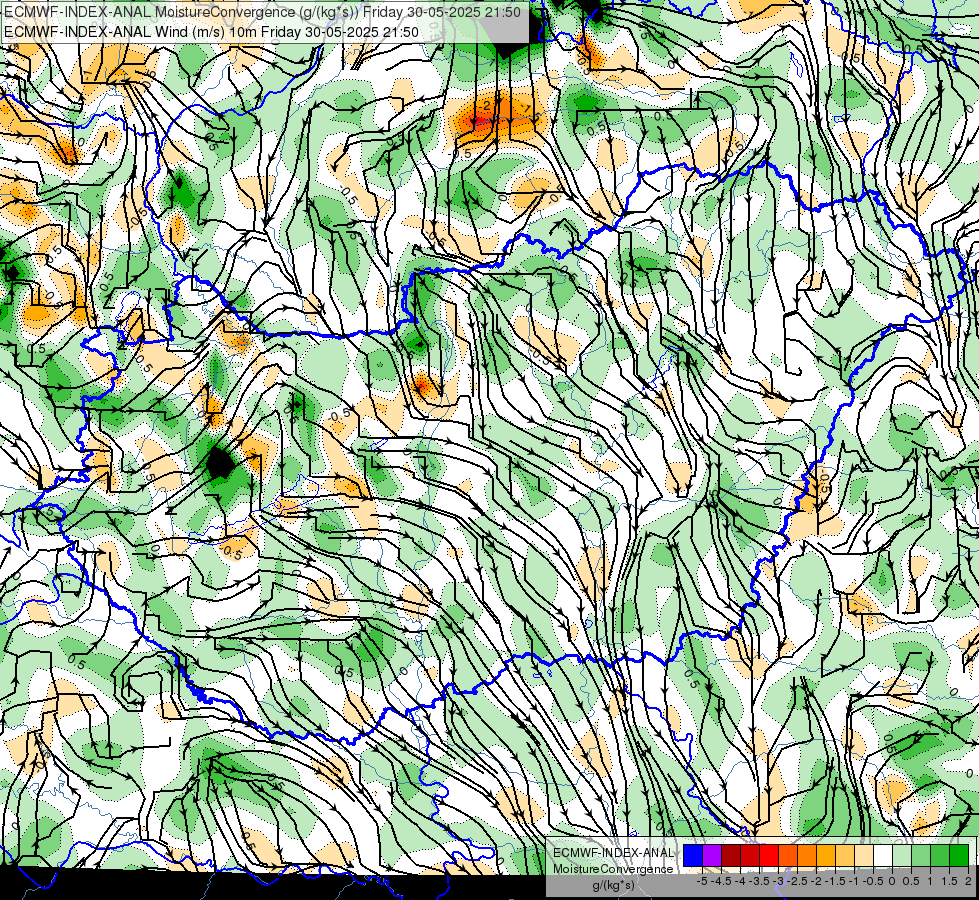Click the orange-red swatch between -3 and -2.5

coord(788,855)
